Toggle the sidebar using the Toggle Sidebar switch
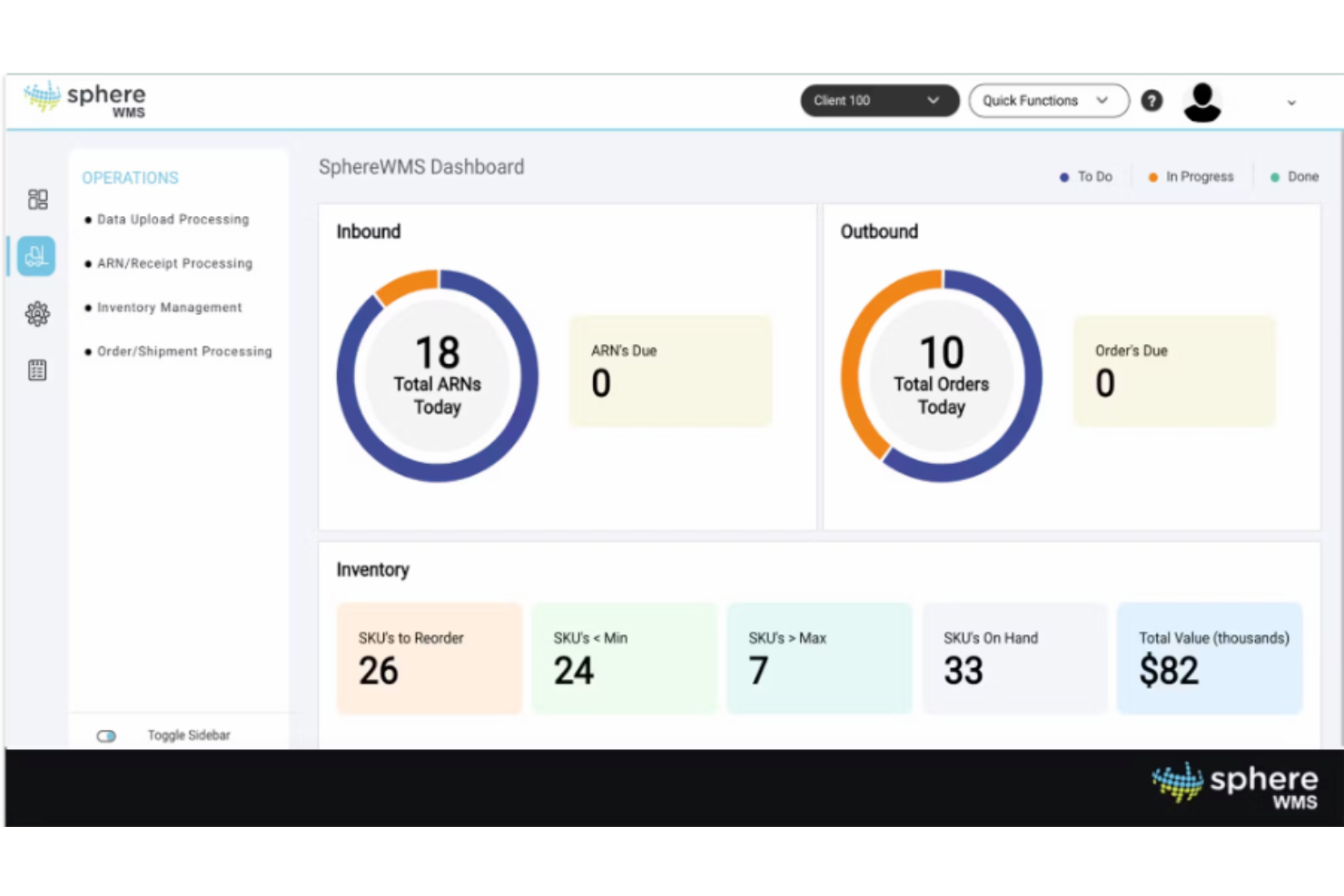 (x=106, y=735)
